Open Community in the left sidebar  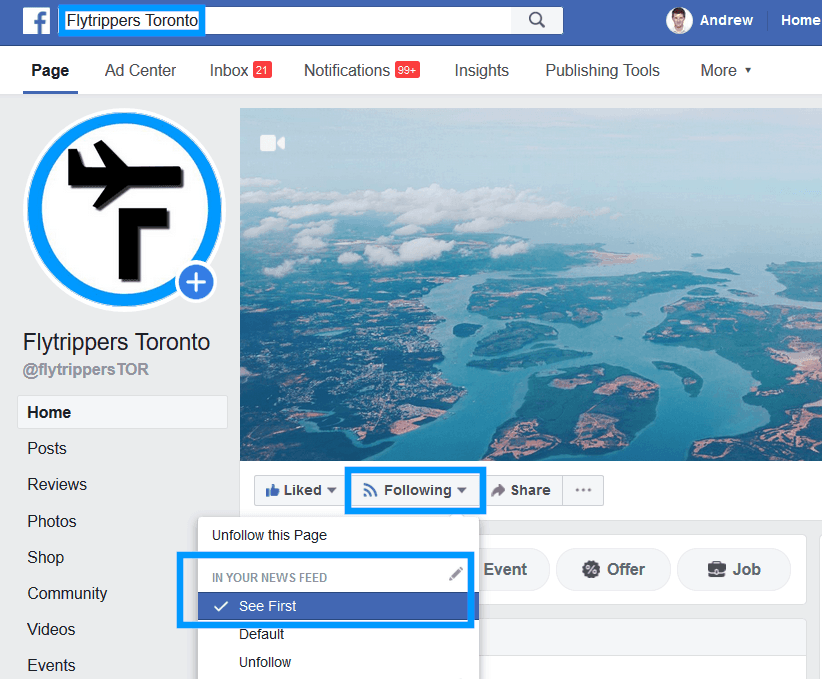(x=67, y=593)
